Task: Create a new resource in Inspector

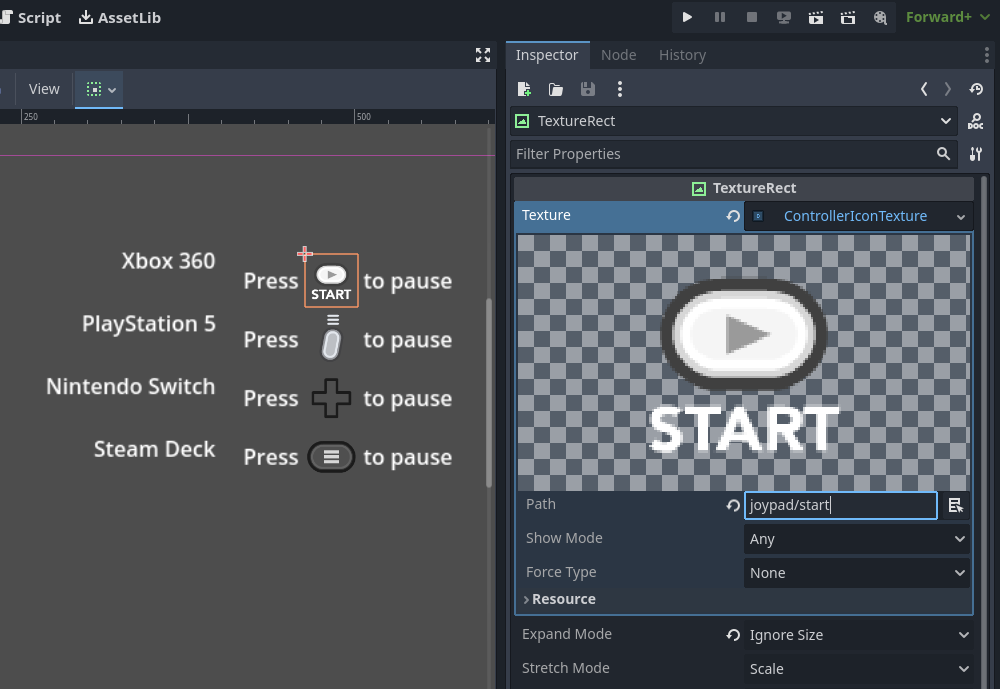Action: click(x=524, y=89)
